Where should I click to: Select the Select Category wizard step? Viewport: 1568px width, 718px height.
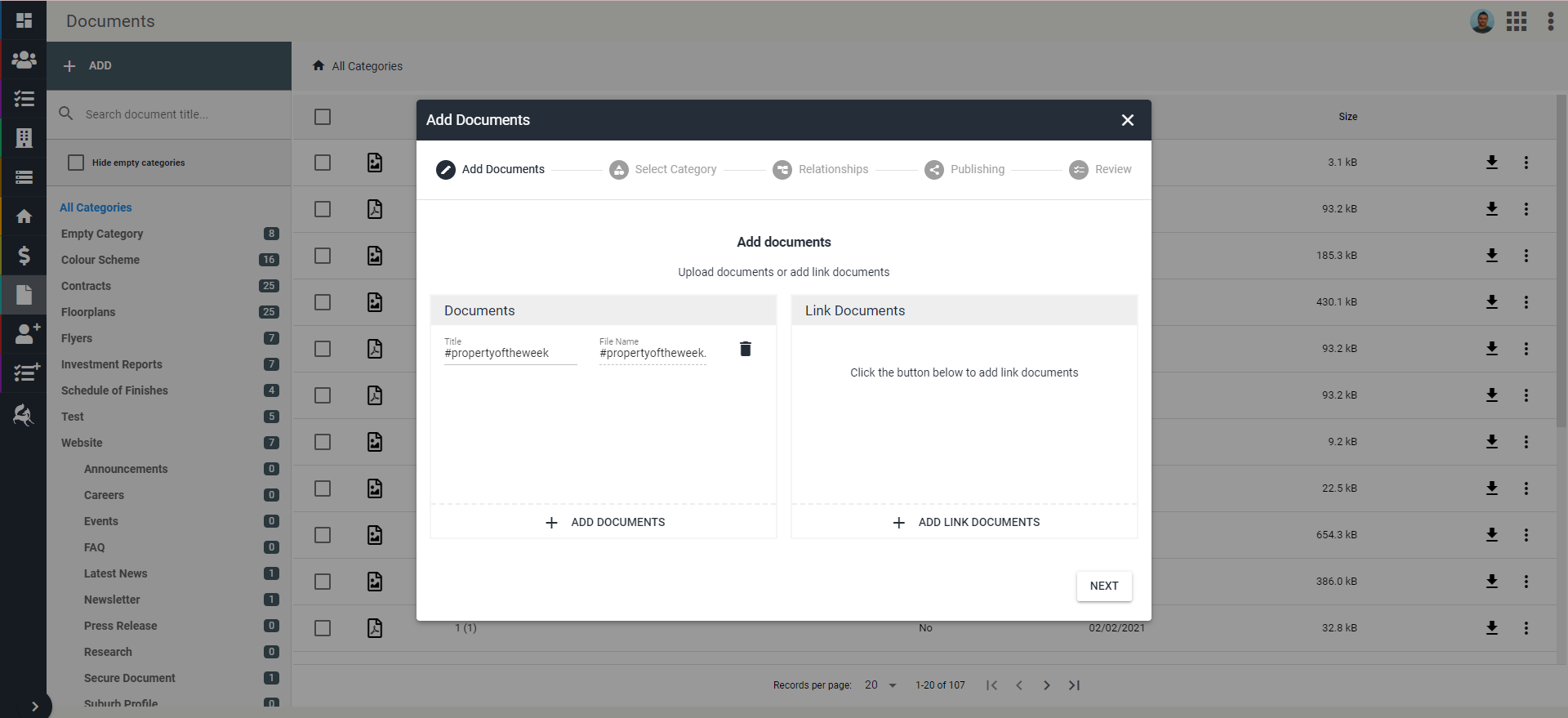tap(662, 169)
